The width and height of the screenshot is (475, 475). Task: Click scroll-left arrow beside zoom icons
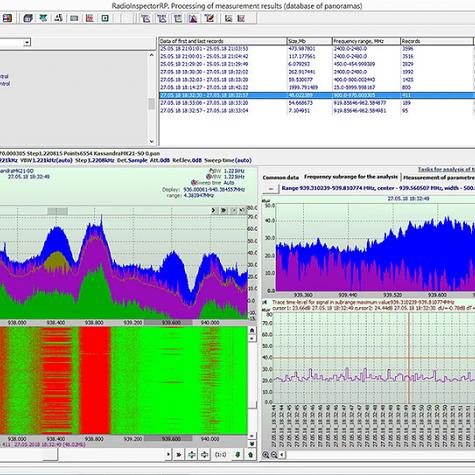(x=282, y=455)
